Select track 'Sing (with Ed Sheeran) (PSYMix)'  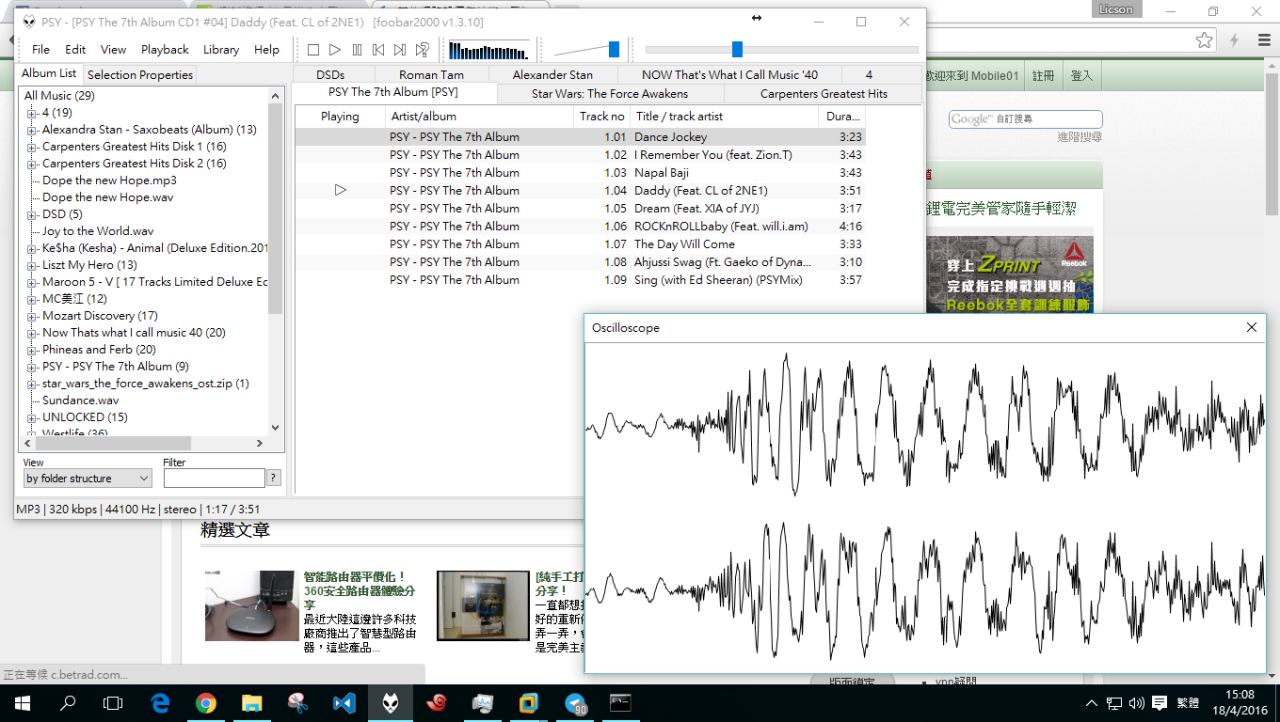click(x=580, y=280)
